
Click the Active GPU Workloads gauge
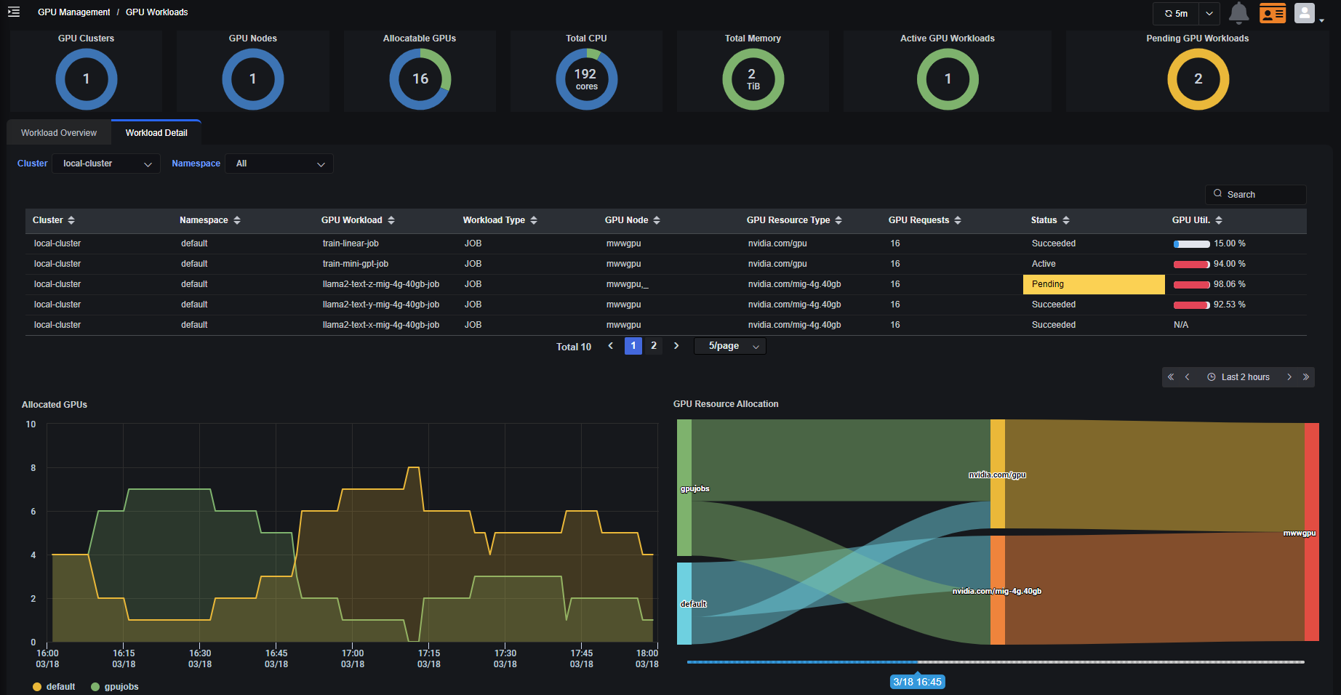(x=948, y=79)
